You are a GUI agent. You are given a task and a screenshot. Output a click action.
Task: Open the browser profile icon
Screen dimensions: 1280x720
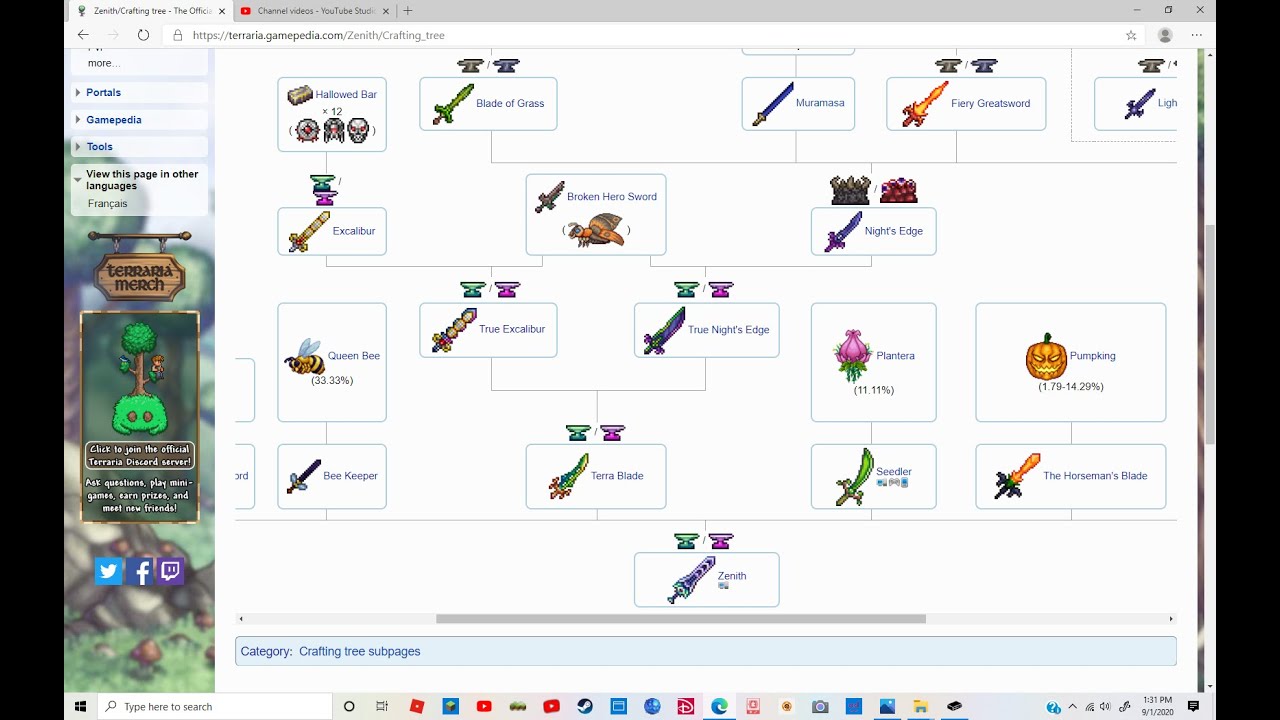point(1165,35)
